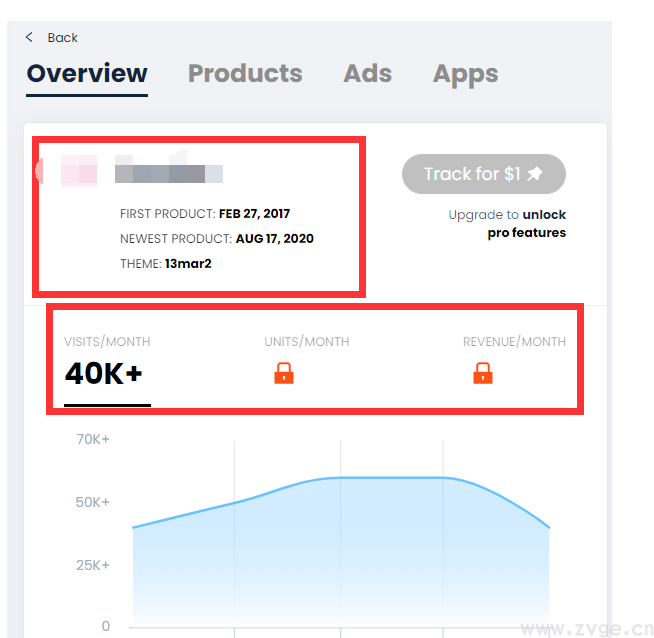
Task: Click the UNITS/MONTH label
Action: (x=307, y=342)
